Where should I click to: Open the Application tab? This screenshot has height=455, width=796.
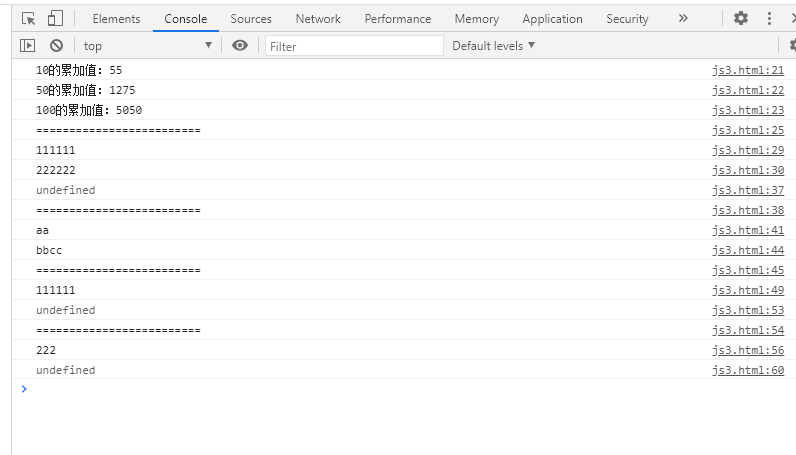[552, 19]
